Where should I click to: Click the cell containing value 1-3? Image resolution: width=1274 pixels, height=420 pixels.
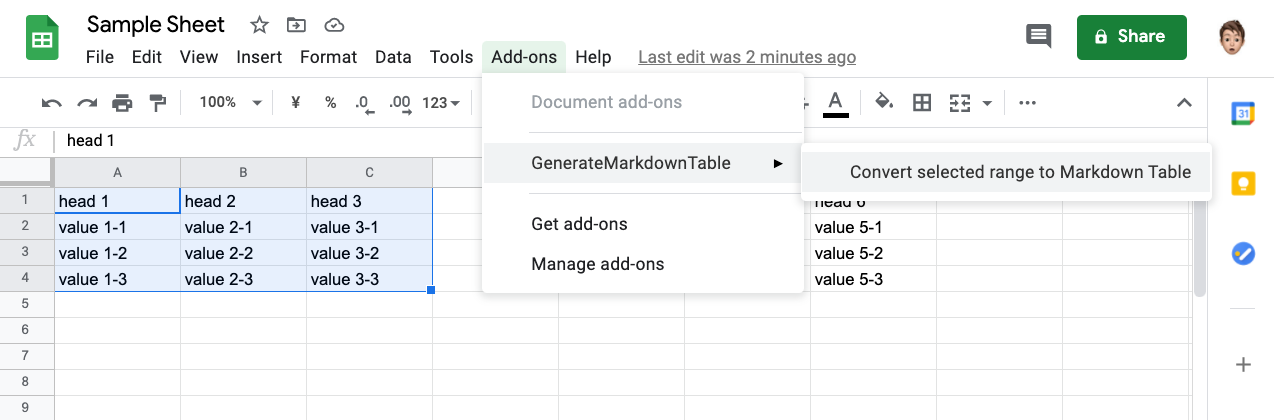pos(118,279)
